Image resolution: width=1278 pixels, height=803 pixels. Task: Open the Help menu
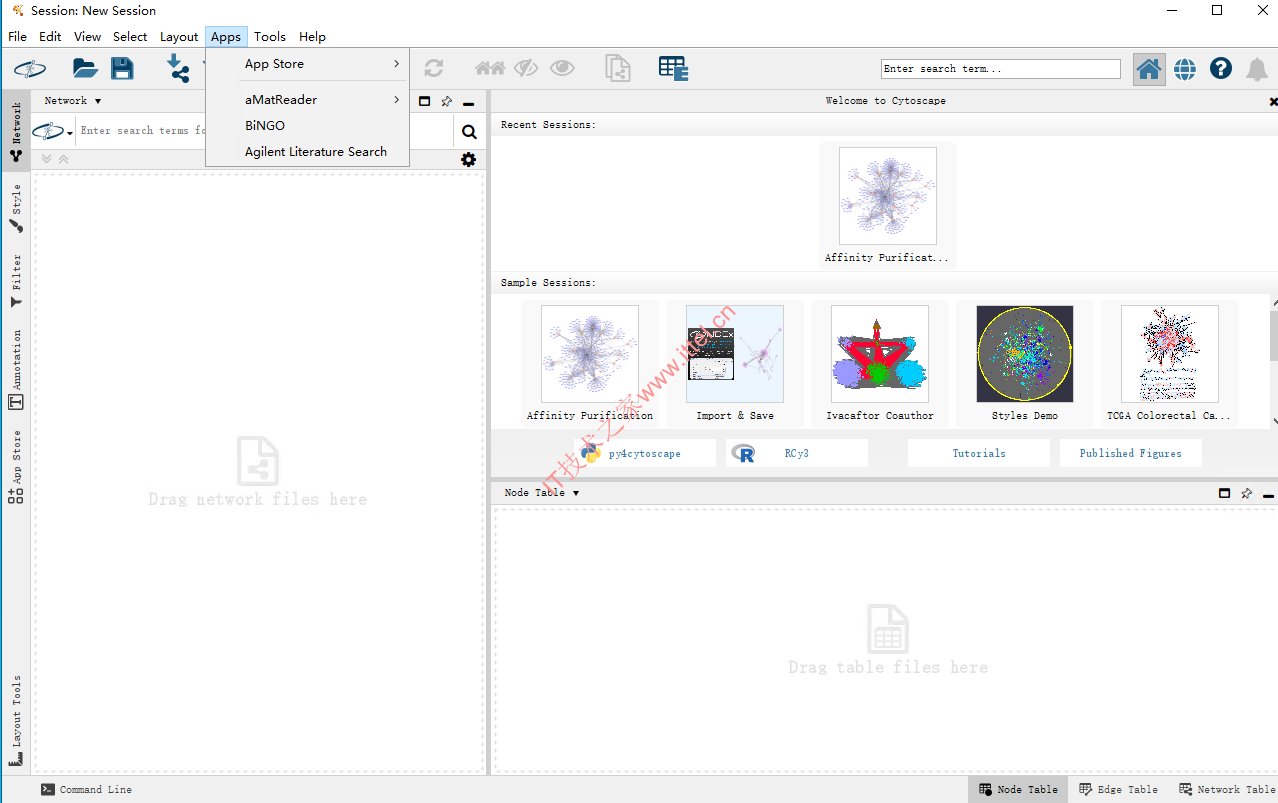[x=312, y=37]
